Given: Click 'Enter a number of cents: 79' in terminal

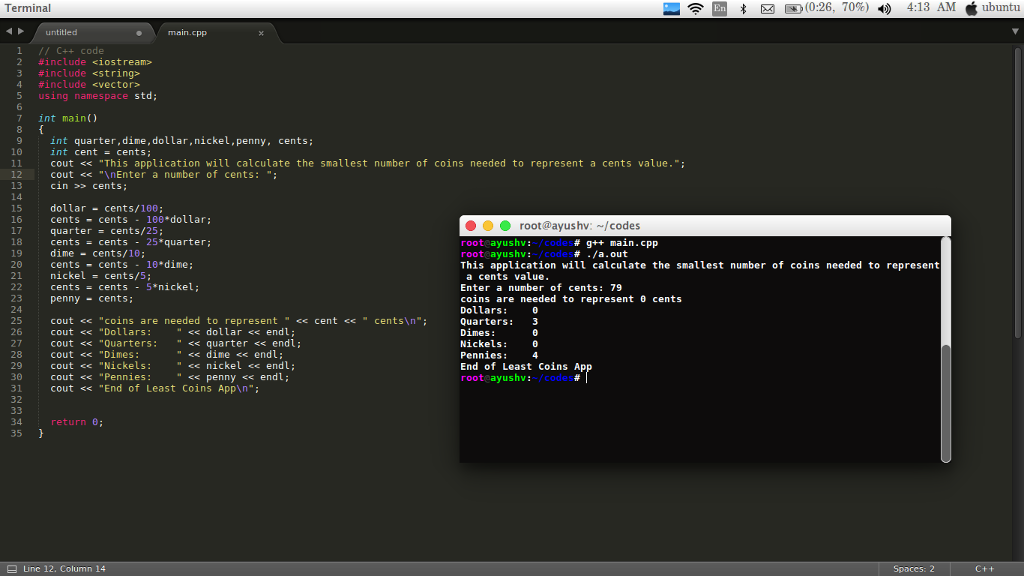Looking at the screenshot, I should click(541, 288).
